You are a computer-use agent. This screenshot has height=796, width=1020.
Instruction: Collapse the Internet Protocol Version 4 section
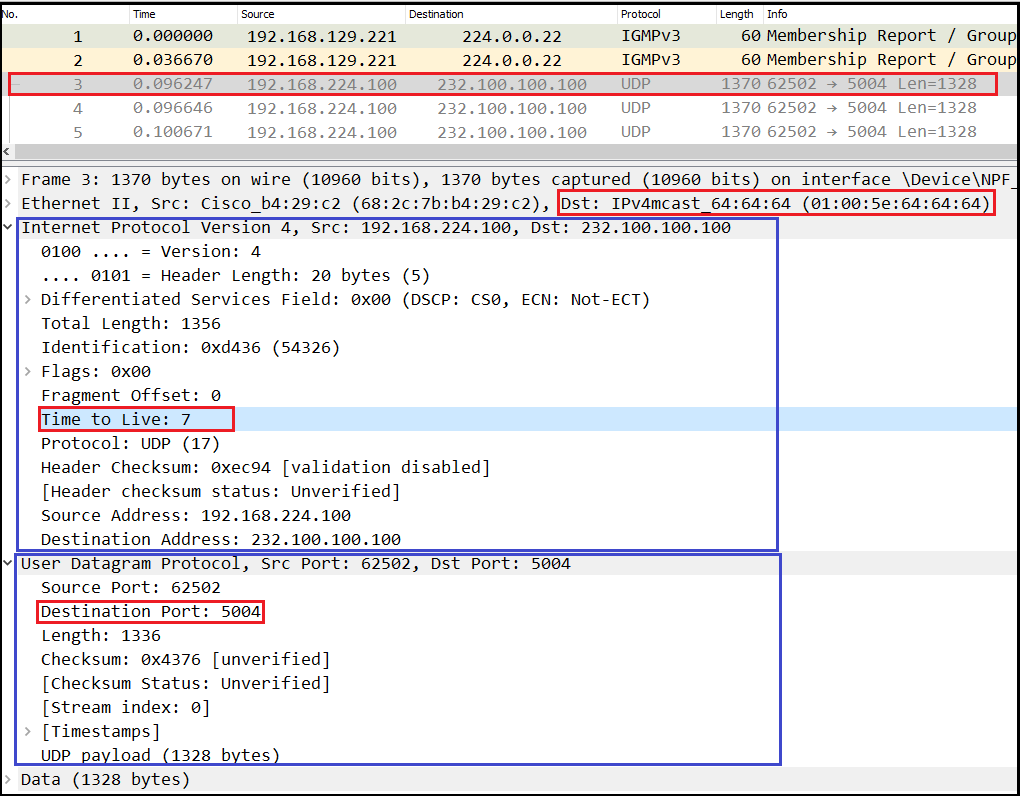click(9, 228)
